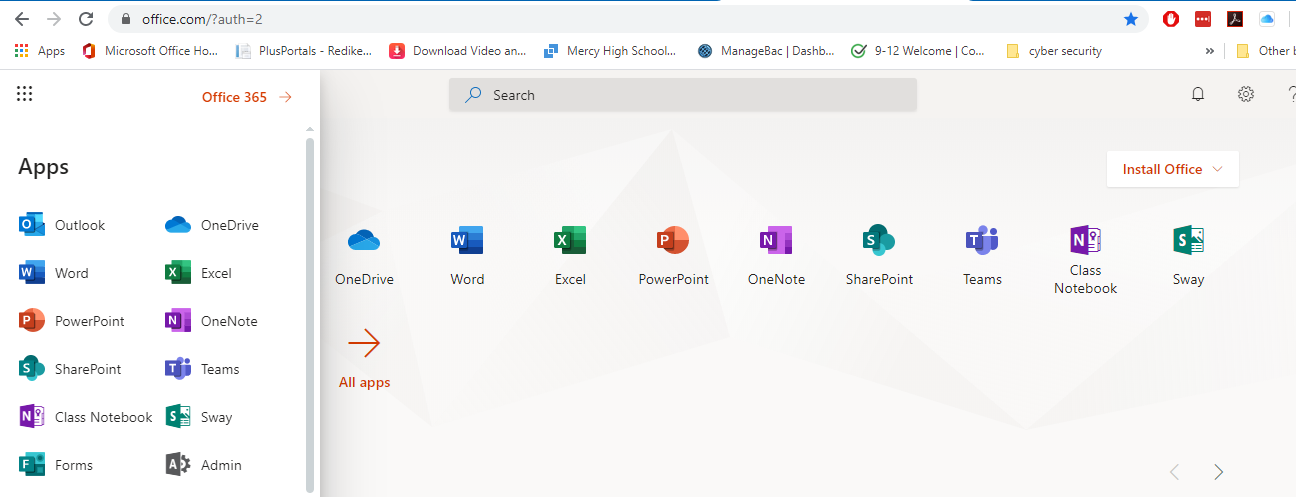Open Outlook from the Apps panel
Screen dimensions: 1296x497
(62, 225)
